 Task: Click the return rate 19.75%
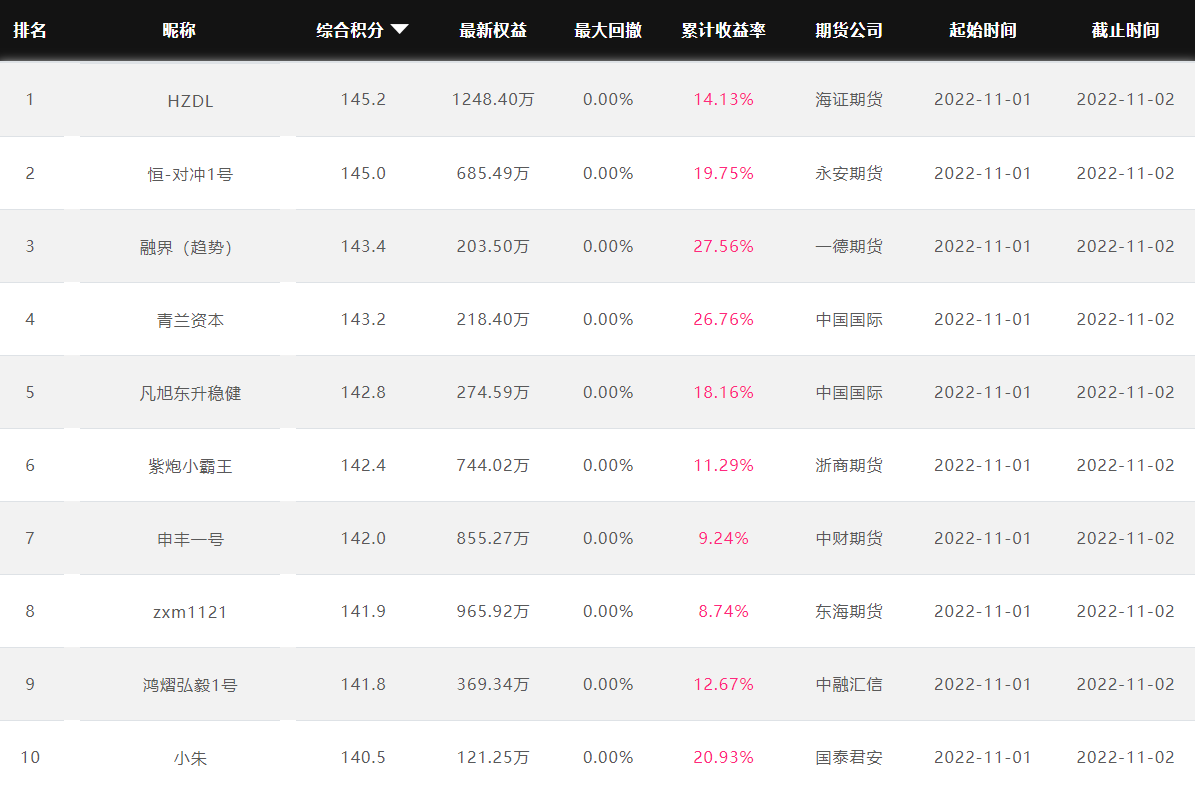pos(723,174)
